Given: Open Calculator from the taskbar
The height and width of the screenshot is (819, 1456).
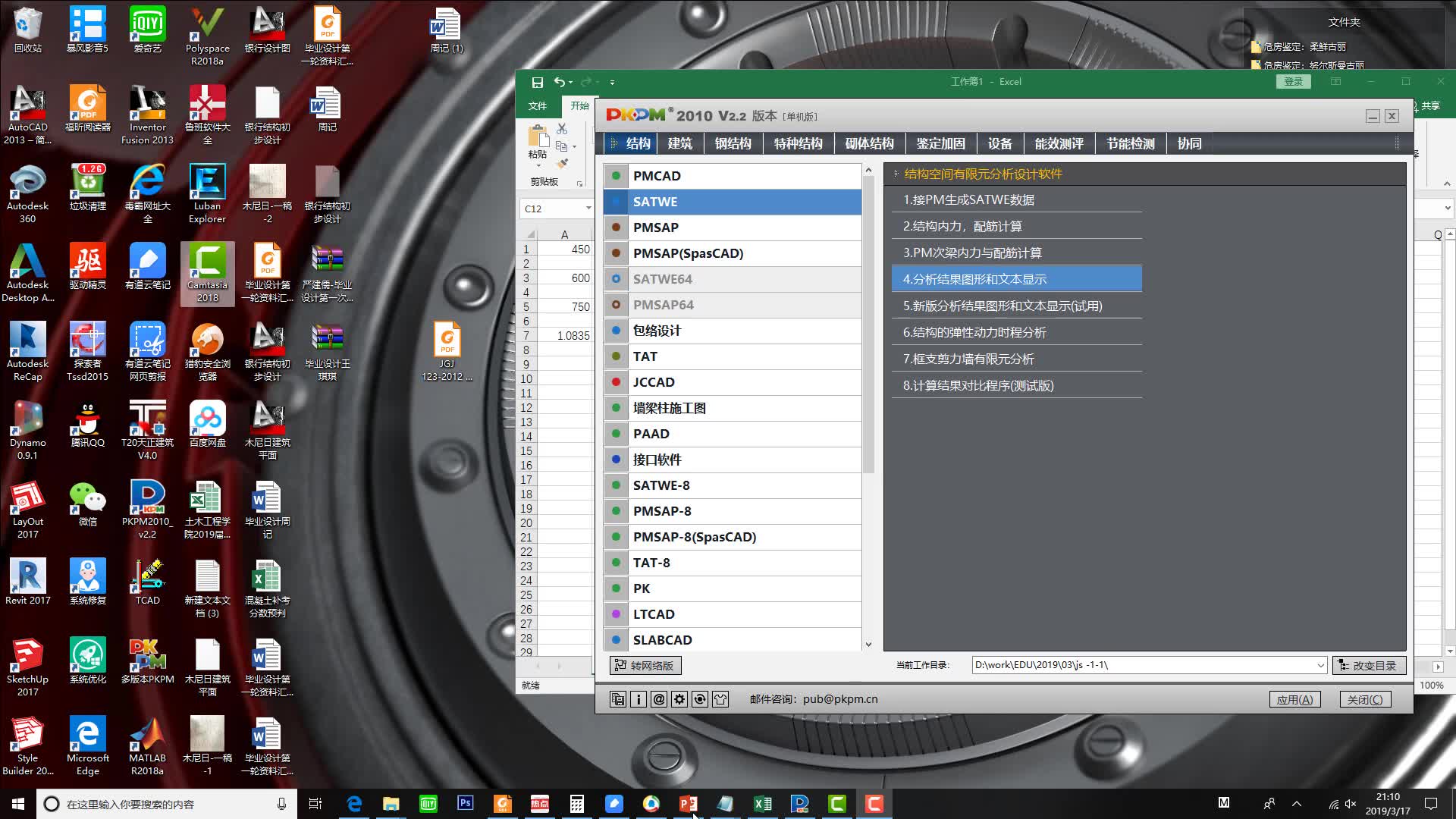Looking at the screenshot, I should 576,804.
